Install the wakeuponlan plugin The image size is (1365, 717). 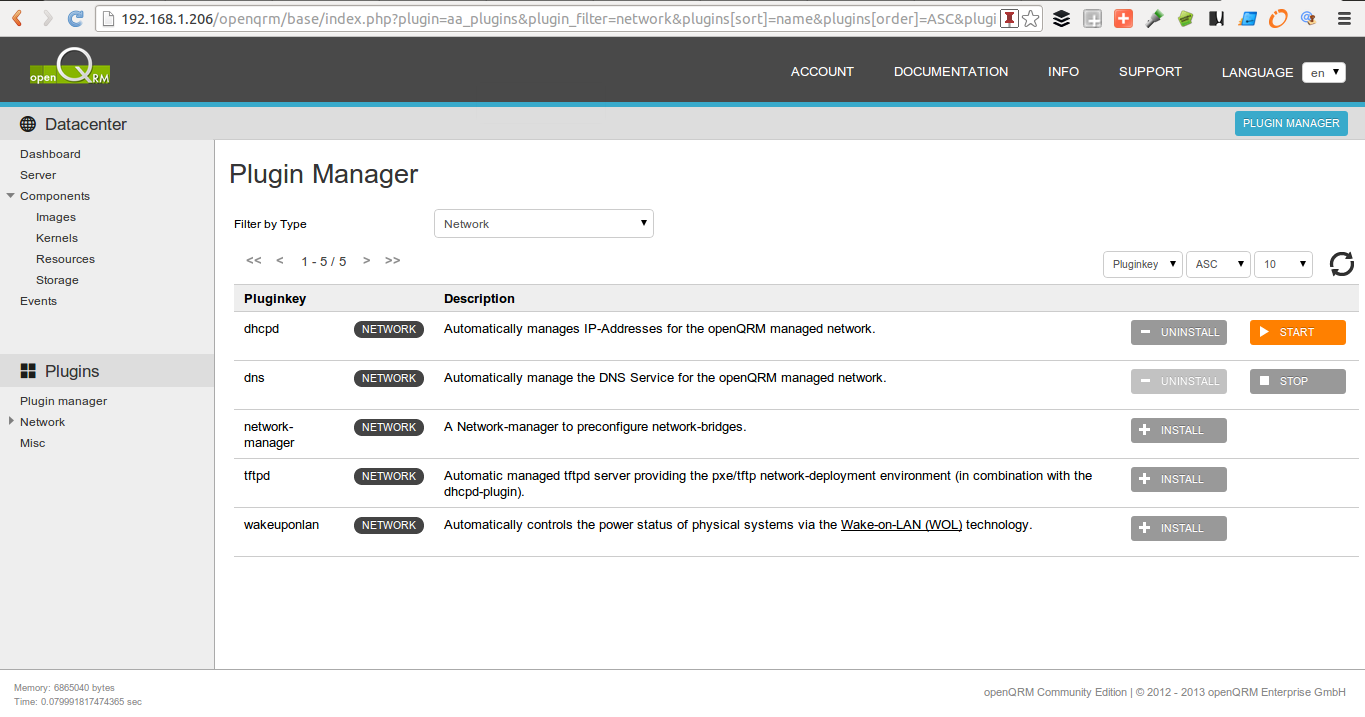1179,528
